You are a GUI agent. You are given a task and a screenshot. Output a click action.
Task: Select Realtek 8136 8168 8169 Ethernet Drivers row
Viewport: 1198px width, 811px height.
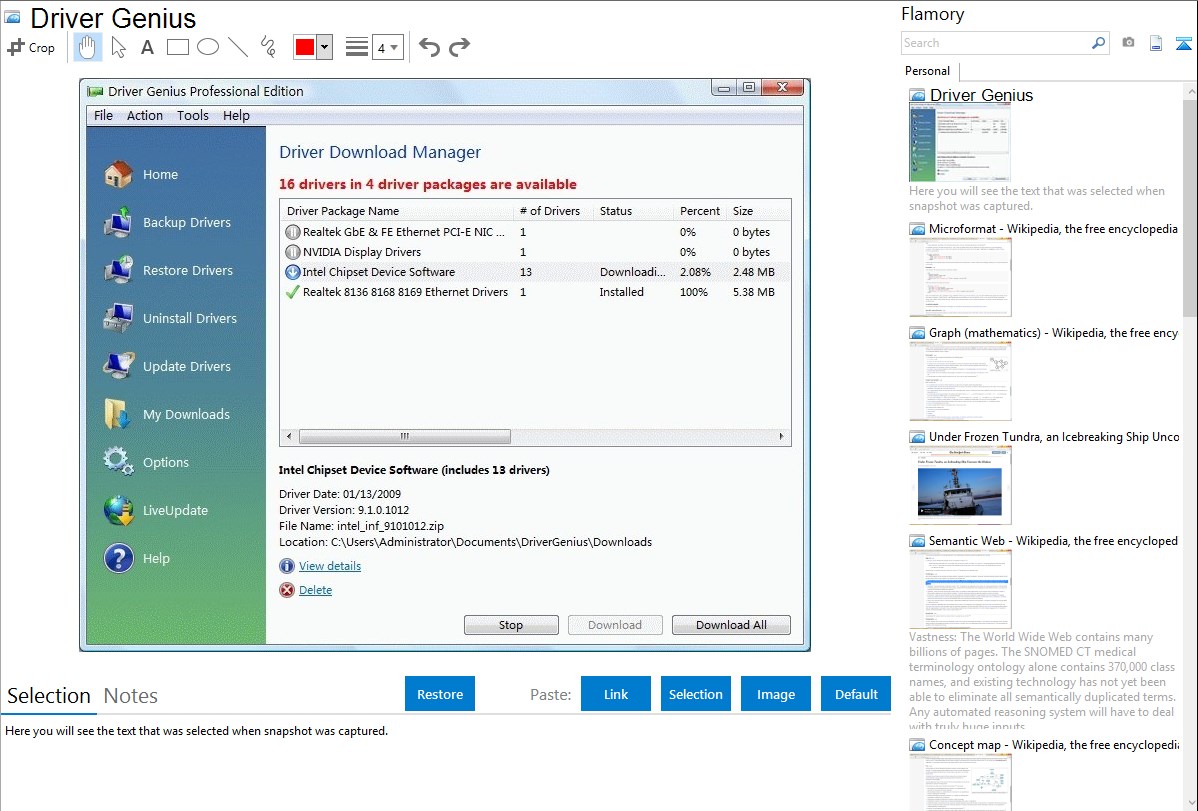coord(535,291)
